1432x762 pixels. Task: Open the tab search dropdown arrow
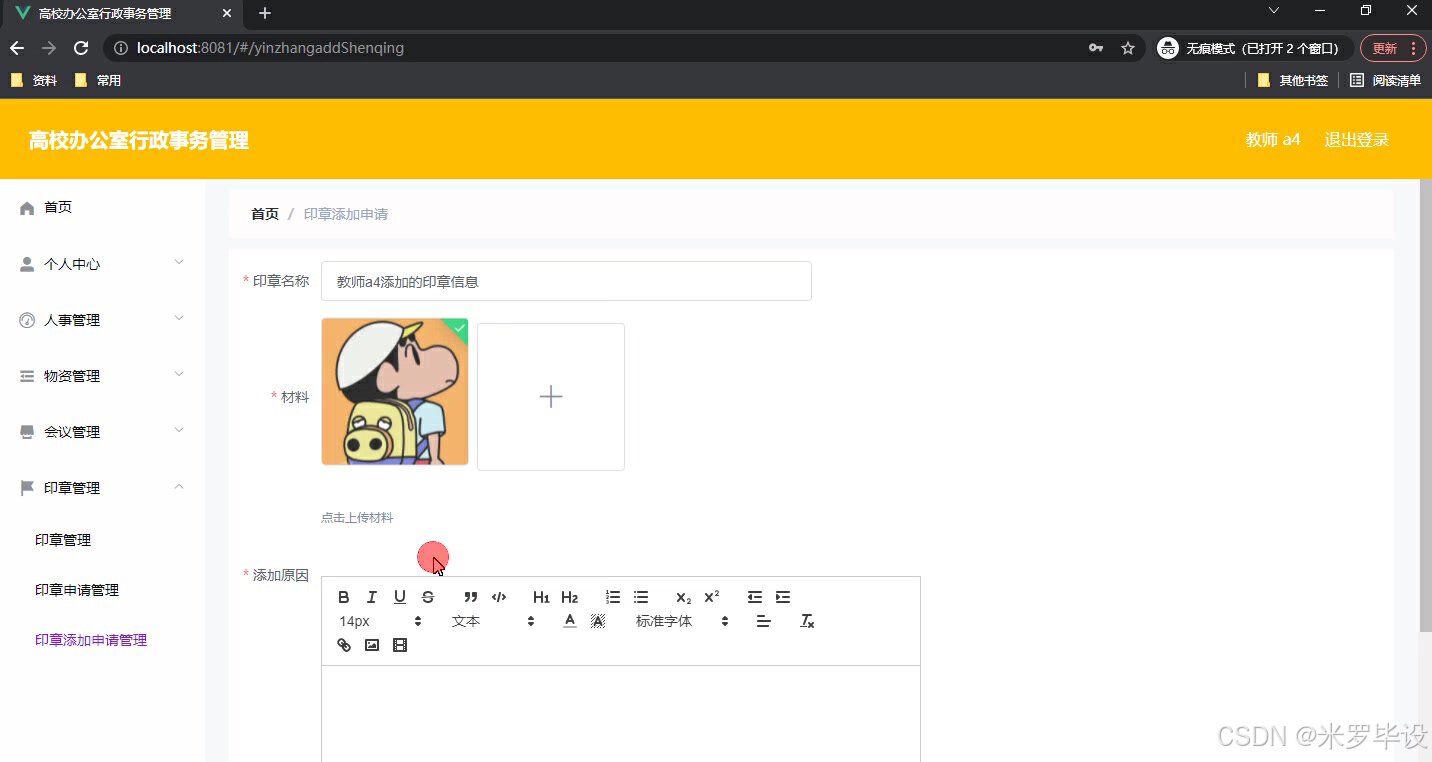1274,10
